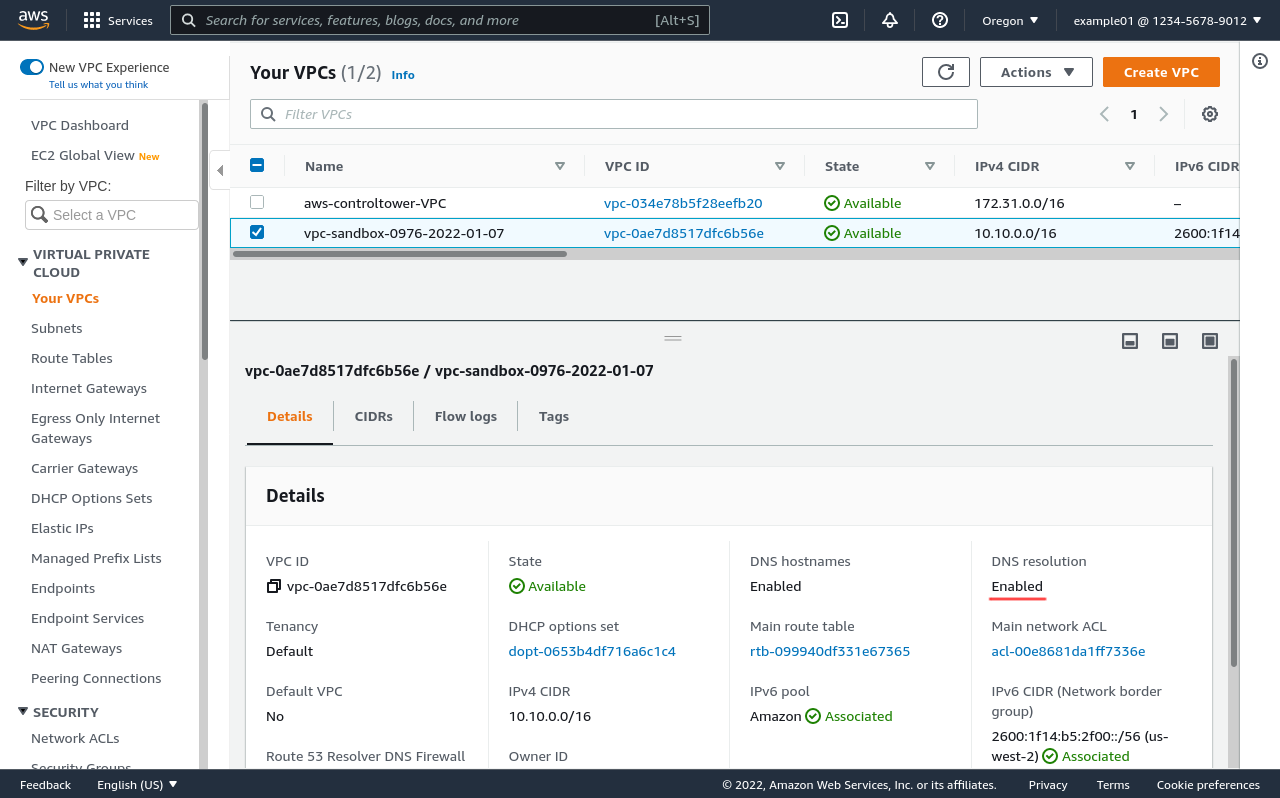Switch to the Details tab
This screenshot has width=1280, height=798.
pos(290,416)
